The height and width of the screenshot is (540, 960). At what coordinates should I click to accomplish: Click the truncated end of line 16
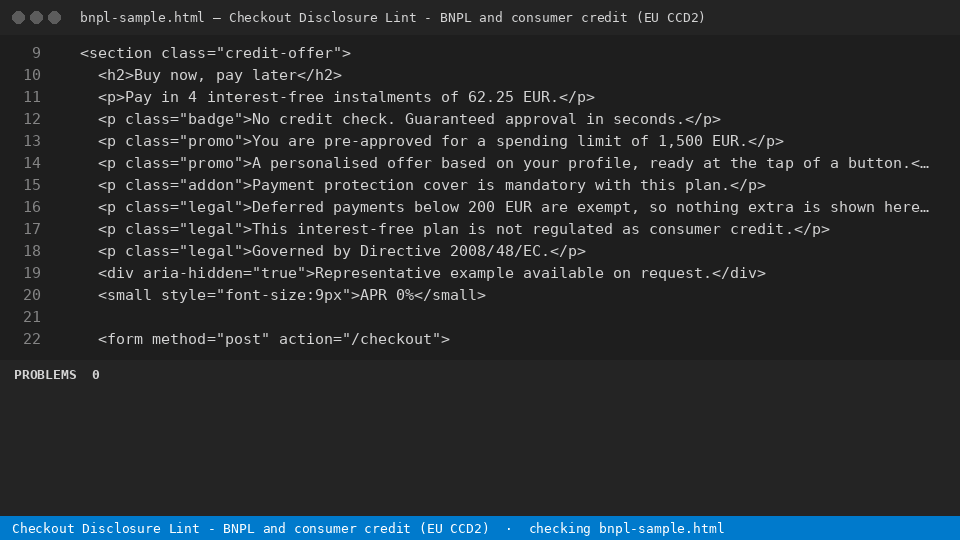924,208
